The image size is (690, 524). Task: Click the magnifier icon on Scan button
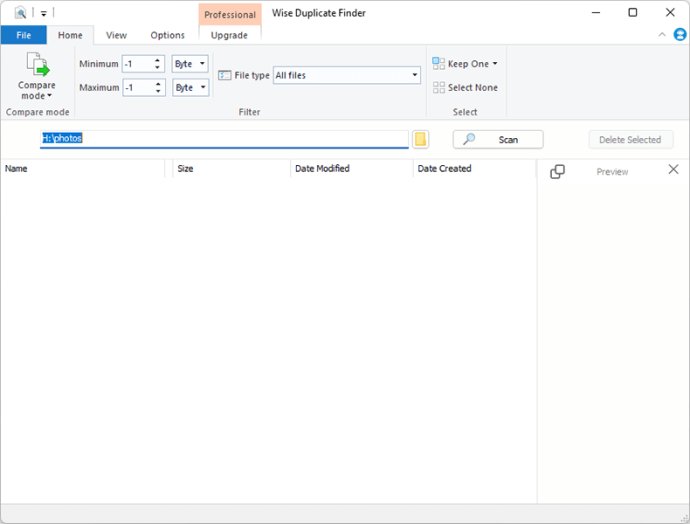[x=469, y=139]
